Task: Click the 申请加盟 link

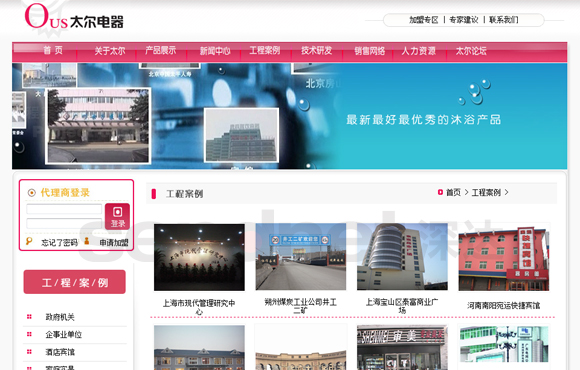Action: point(114,243)
